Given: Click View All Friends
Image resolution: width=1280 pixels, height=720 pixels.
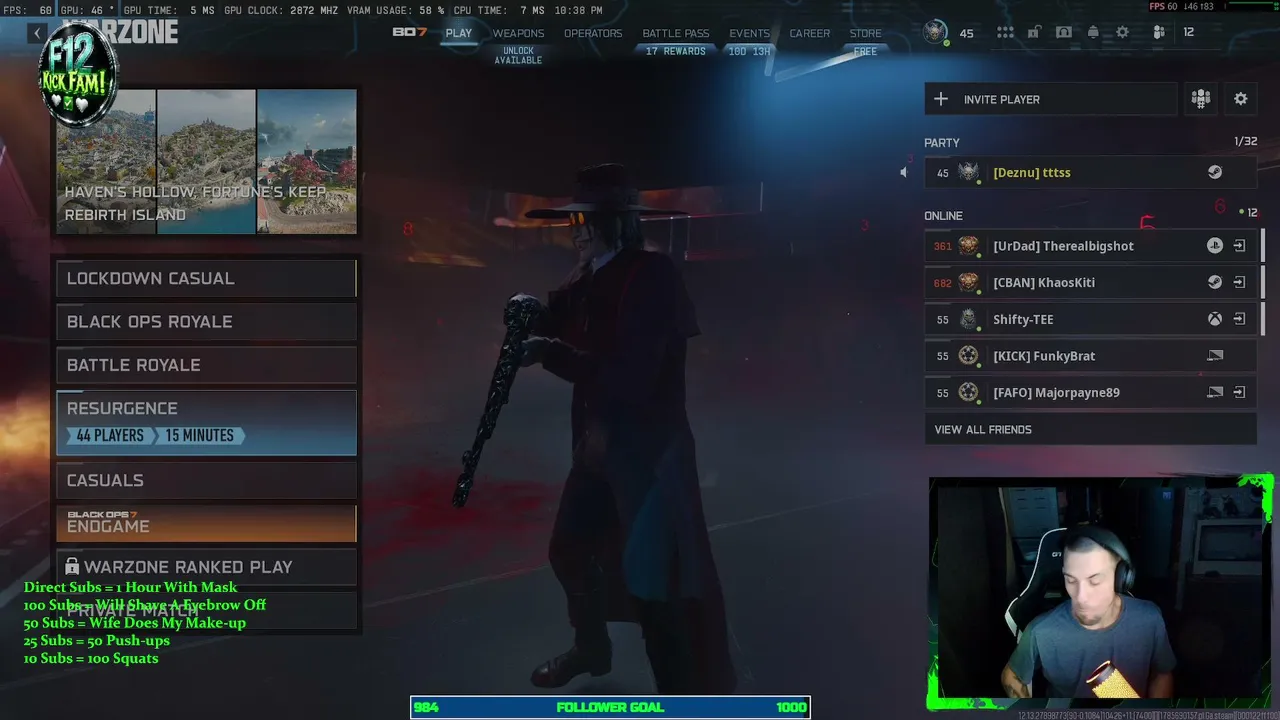Looking at the screenshot, I should 1090,429.
